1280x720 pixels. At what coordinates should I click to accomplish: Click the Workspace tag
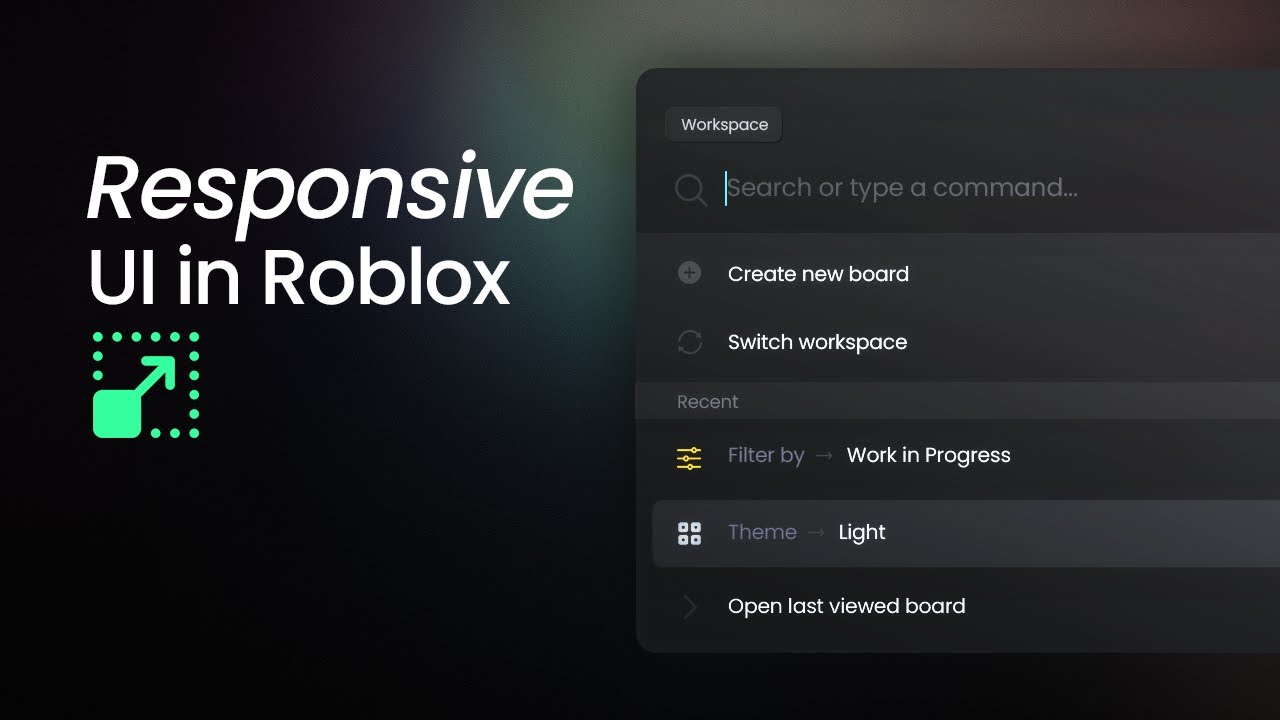[724, 125]
